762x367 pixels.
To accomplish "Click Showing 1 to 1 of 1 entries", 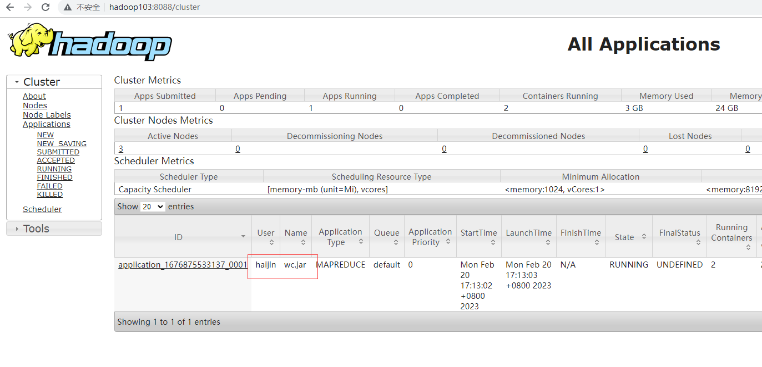I will 169,322.
